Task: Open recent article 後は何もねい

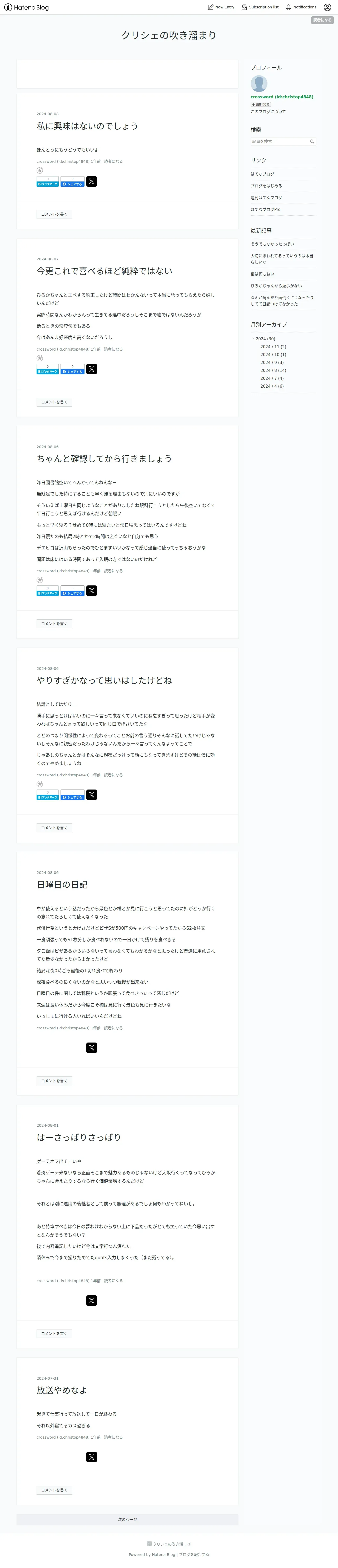Action: (x=262, y=274)
